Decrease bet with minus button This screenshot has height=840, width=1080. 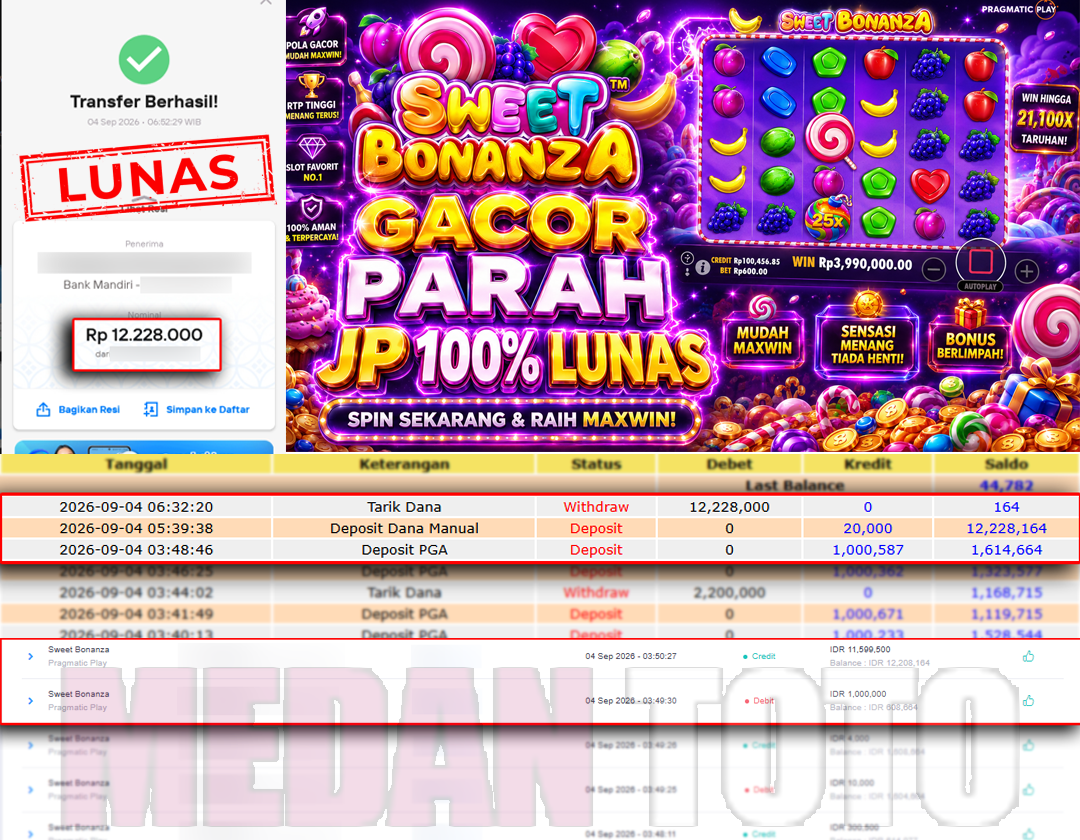[x=934, y=270]
